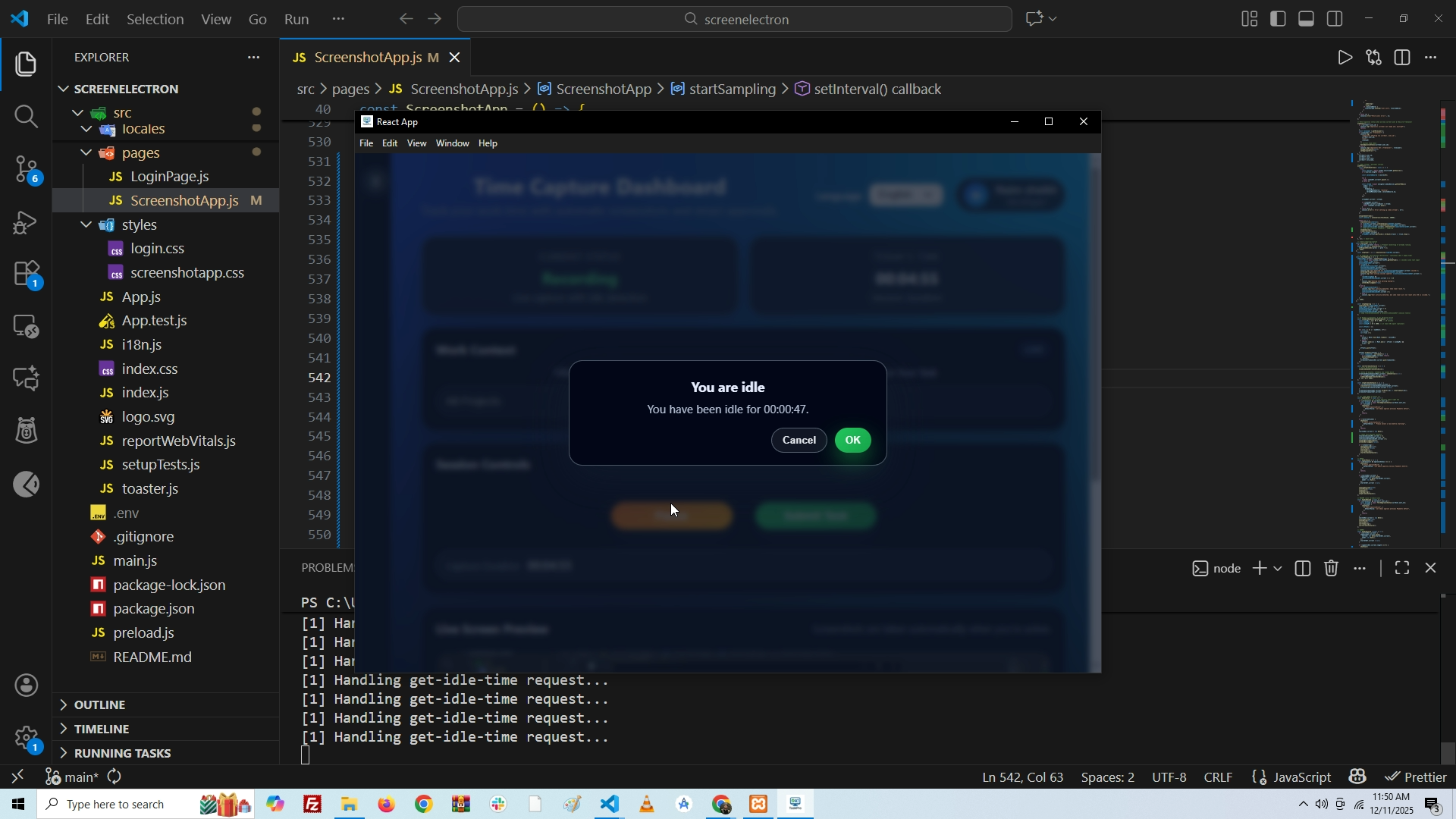Screen dimensions: 1456x819
Task: Toggle secondary sidebar visibility in title bar
Action: click(x=1335, y=19)
